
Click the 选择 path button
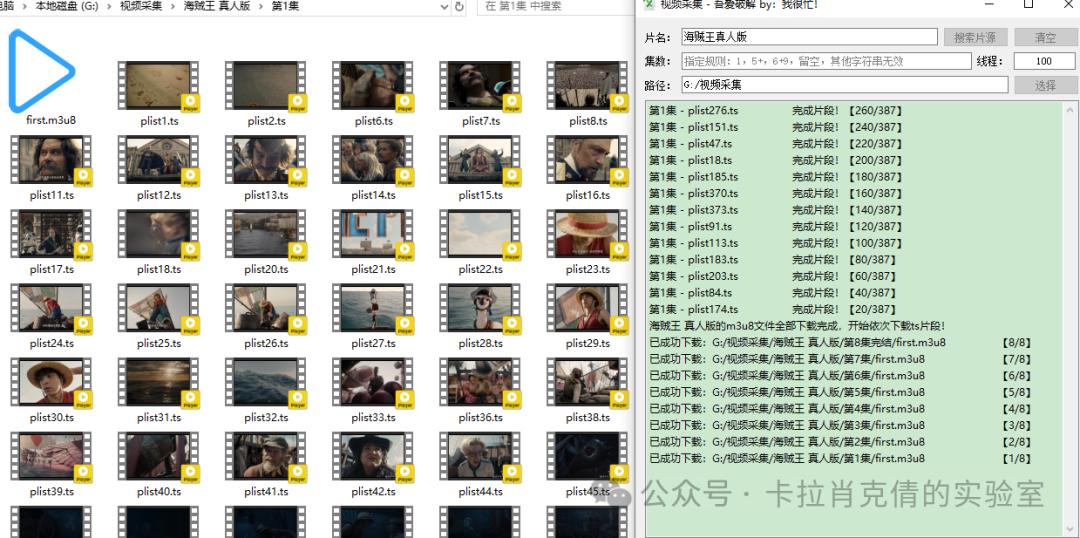(1045, 85)
